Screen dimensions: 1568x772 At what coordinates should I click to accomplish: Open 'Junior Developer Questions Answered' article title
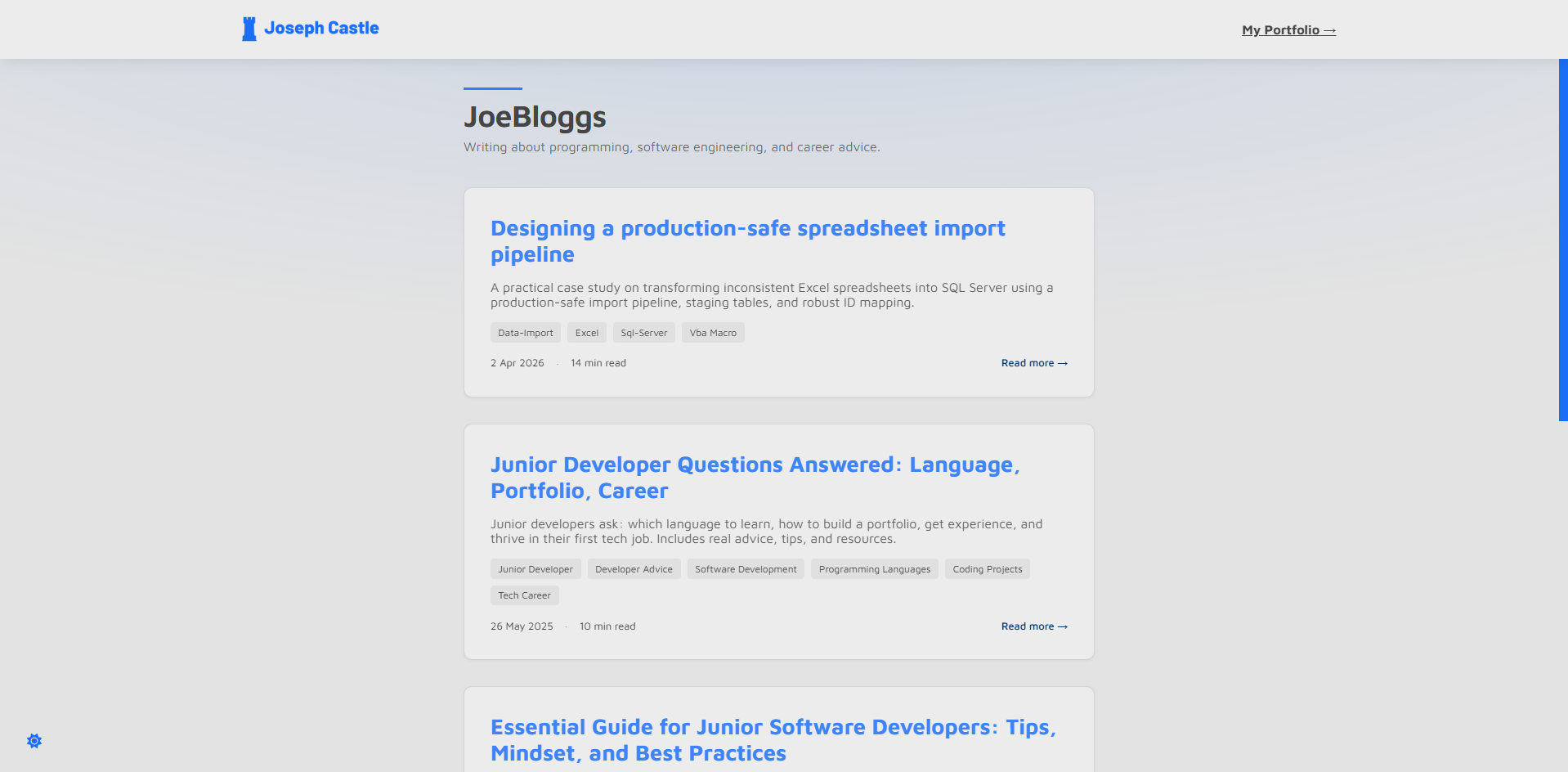point(755,478)
